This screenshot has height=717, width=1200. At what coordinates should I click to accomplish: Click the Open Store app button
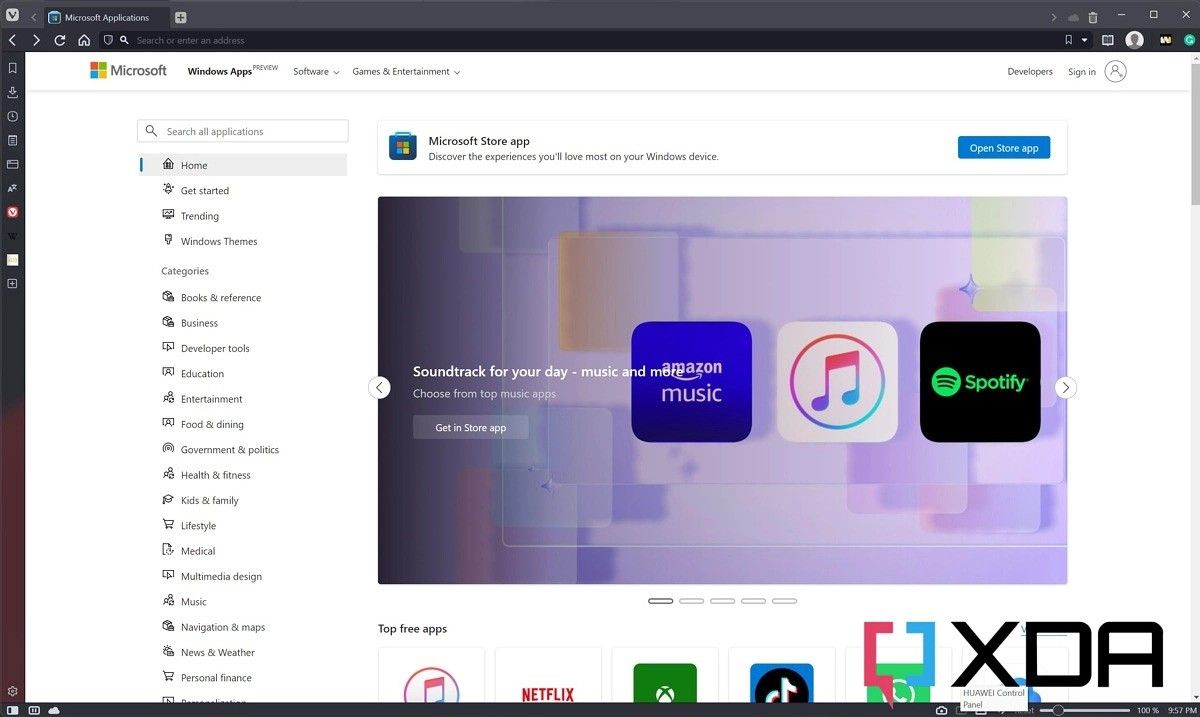coord(1004,148)
